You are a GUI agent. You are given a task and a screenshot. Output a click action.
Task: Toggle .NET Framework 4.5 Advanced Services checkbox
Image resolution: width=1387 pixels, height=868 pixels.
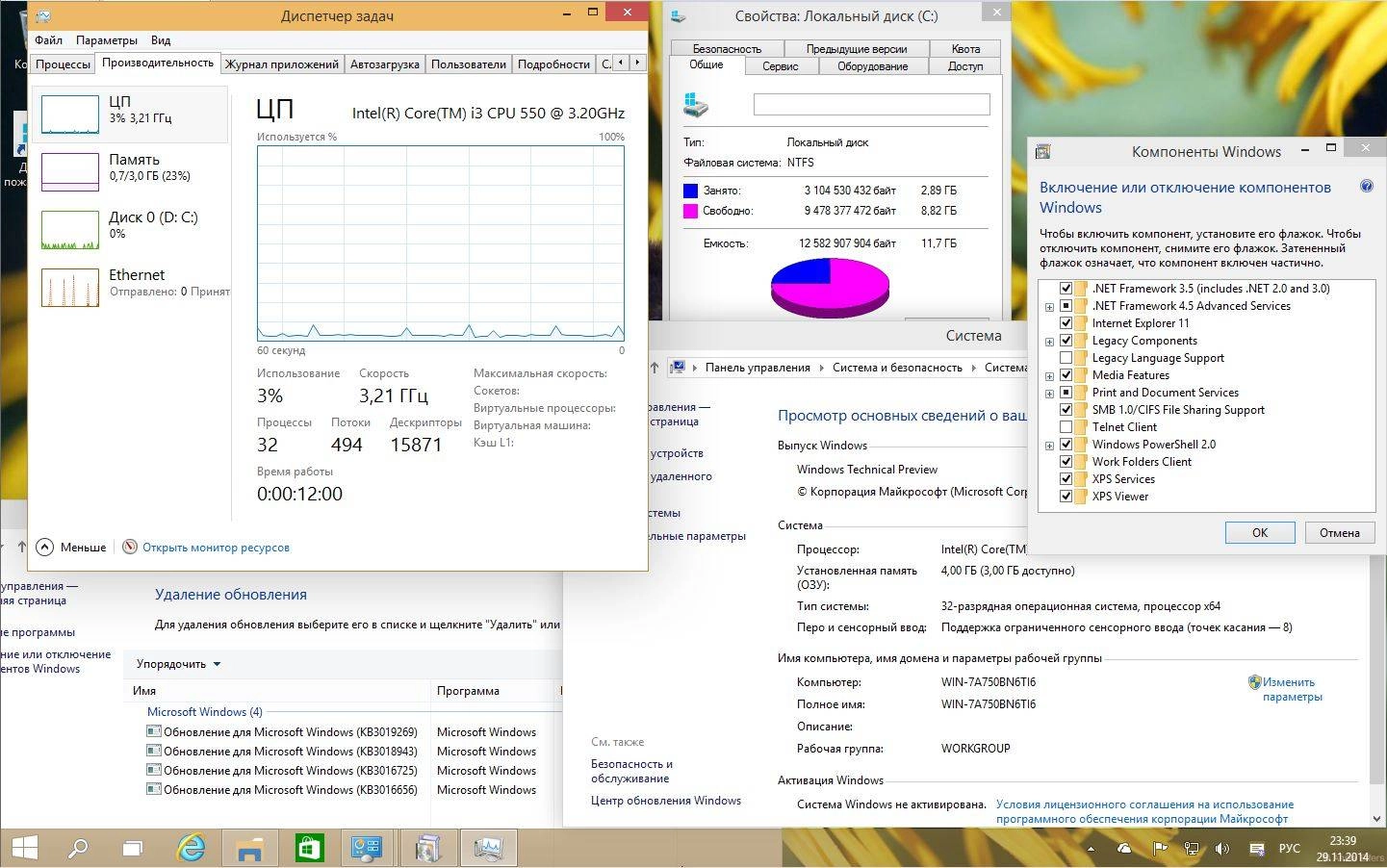pyautogui.click(x=1066, y=306)
